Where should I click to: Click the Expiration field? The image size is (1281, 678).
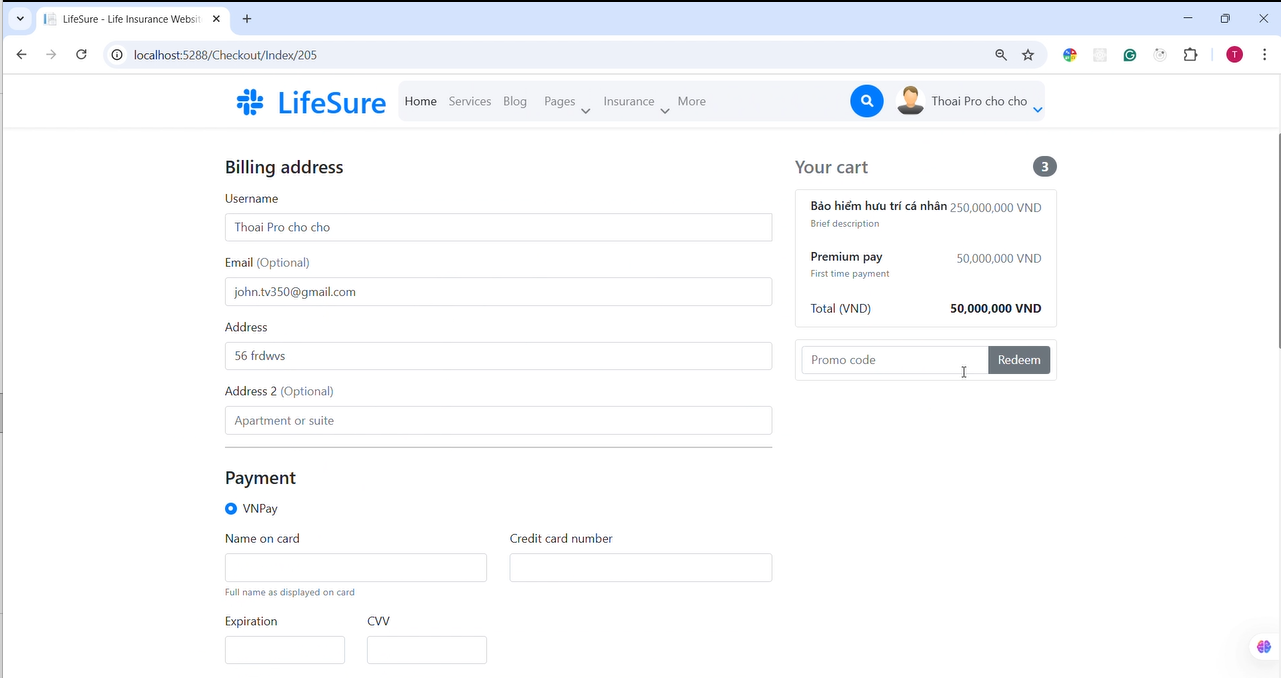tap(285, 650)
